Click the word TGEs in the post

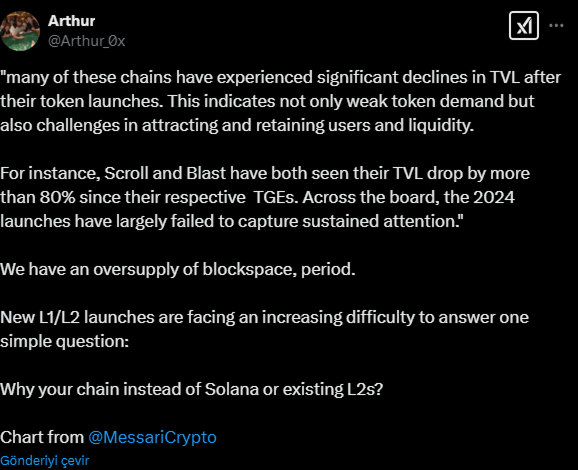[275, 197]
